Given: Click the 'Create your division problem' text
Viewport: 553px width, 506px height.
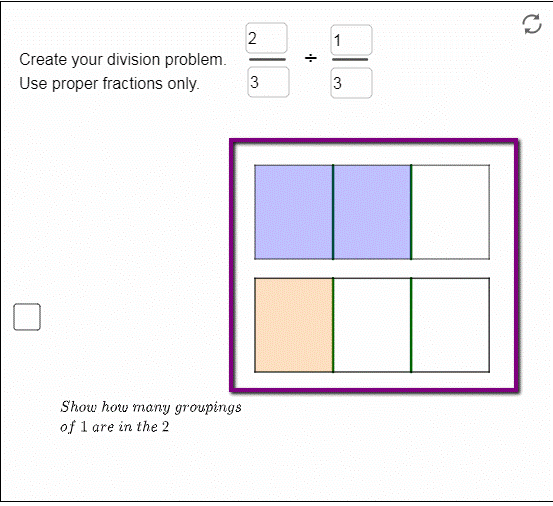Looking at the screenshot, I should [x=123, y=59].
